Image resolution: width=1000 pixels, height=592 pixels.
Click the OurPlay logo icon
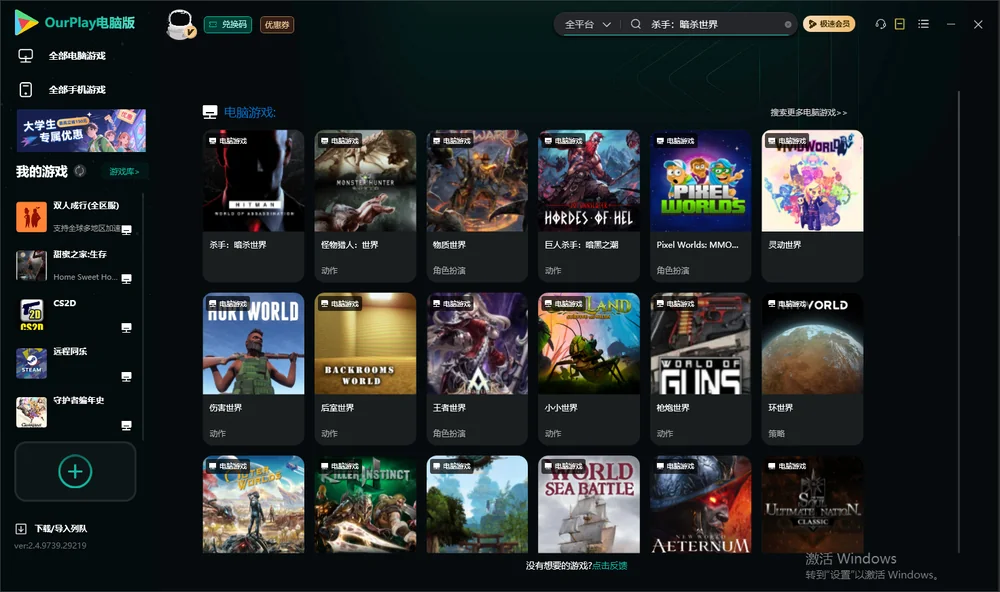point(26,23)
